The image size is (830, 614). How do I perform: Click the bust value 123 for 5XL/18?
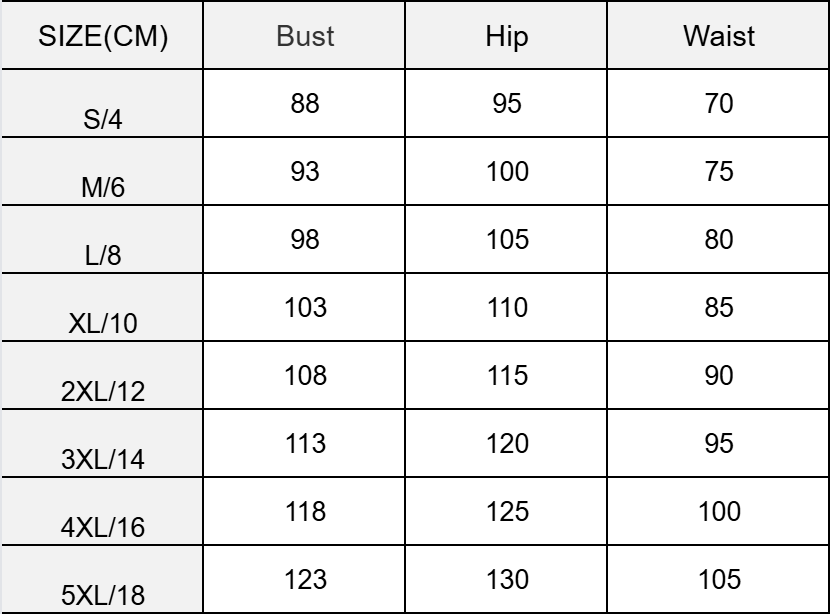[x=306, y=579]
